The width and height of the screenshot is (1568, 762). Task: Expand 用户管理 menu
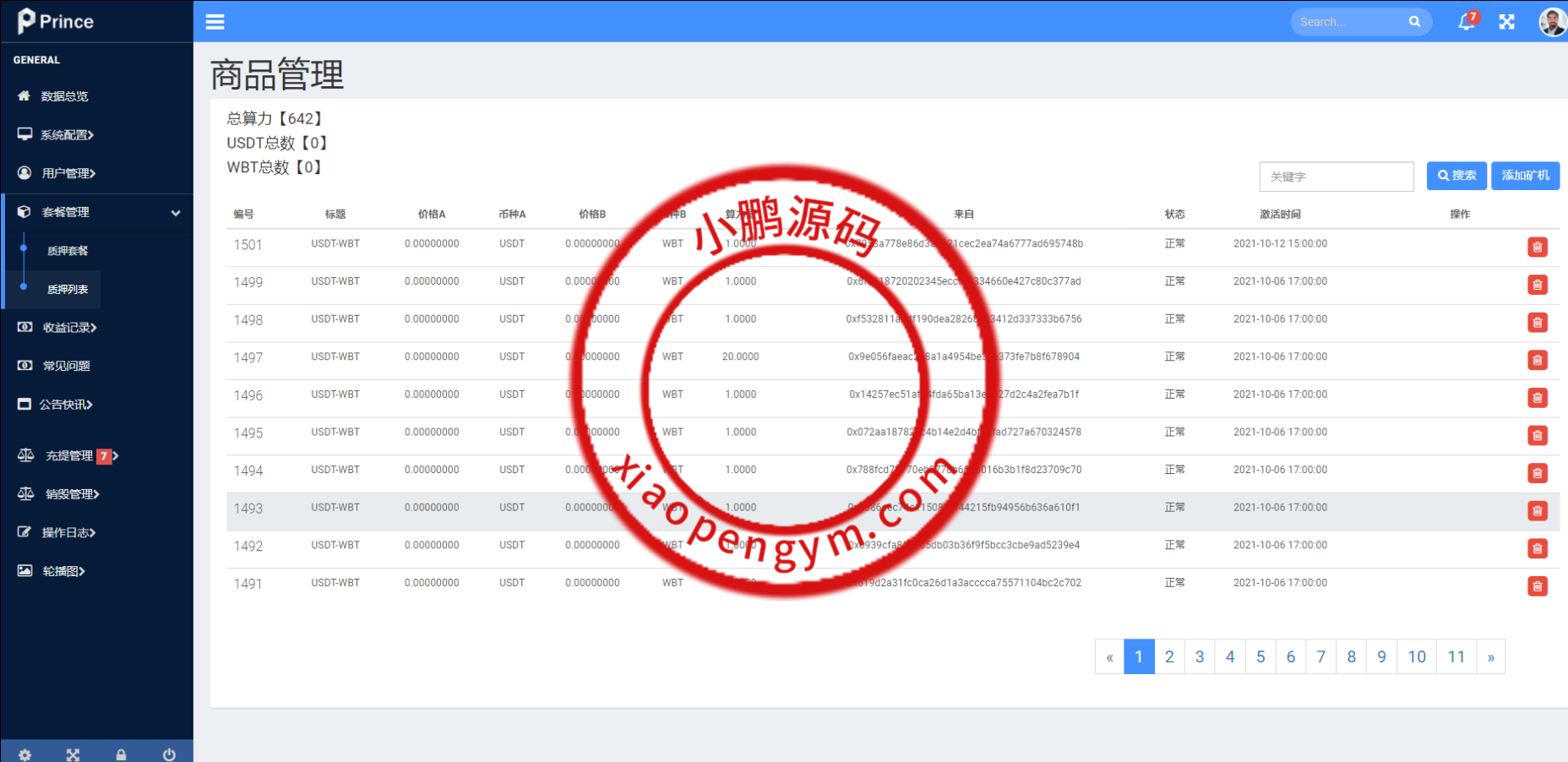coord(68,173)
